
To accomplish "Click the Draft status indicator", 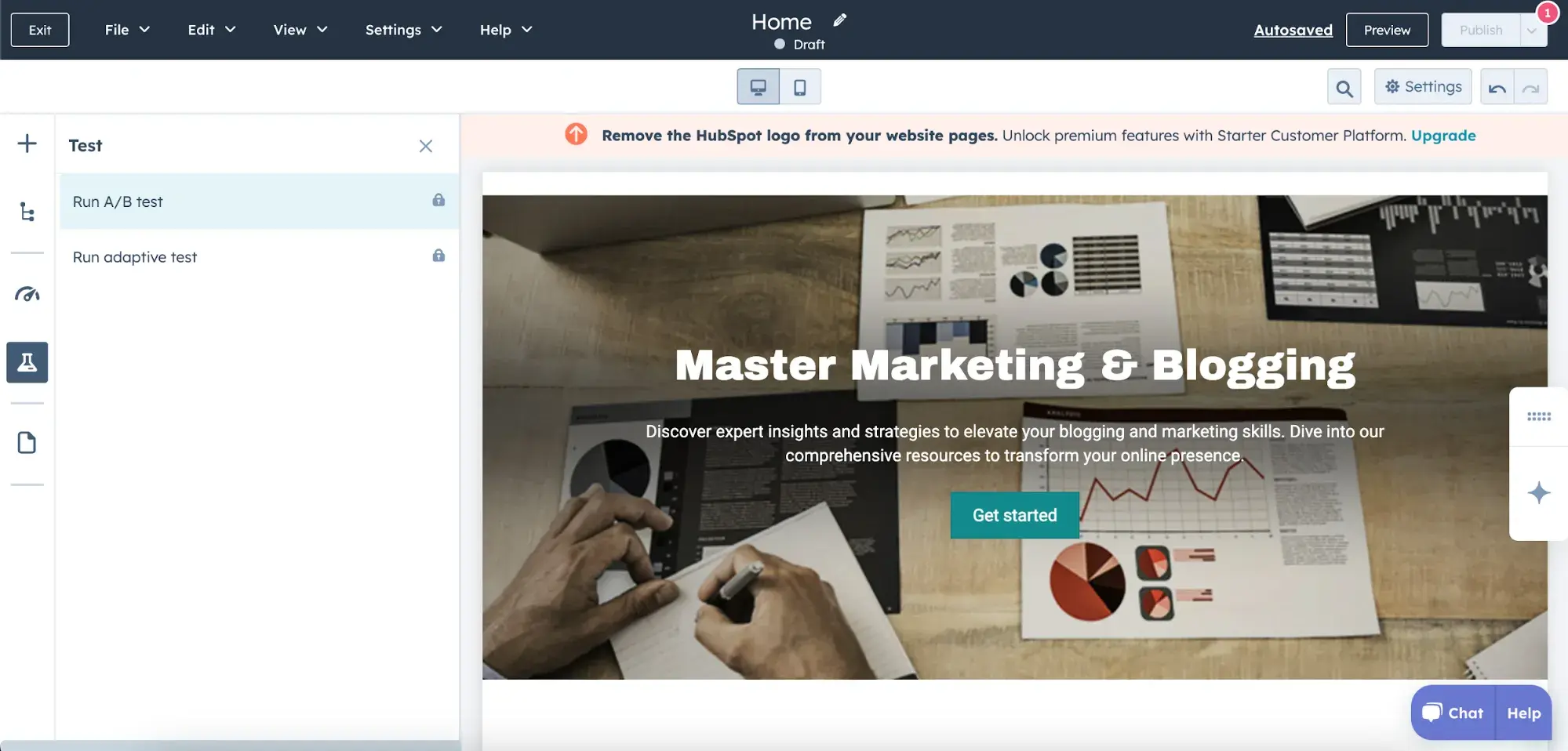I will pos(799,45).
